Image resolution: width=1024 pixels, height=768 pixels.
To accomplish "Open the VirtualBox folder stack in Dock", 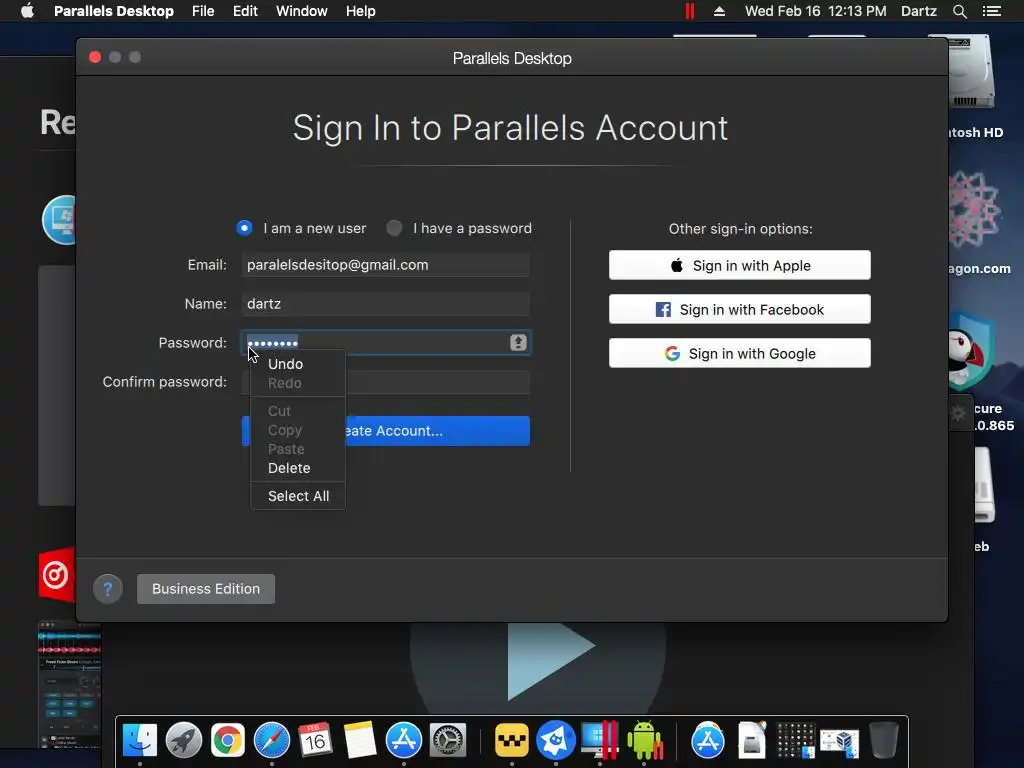I will pos(840,741).
